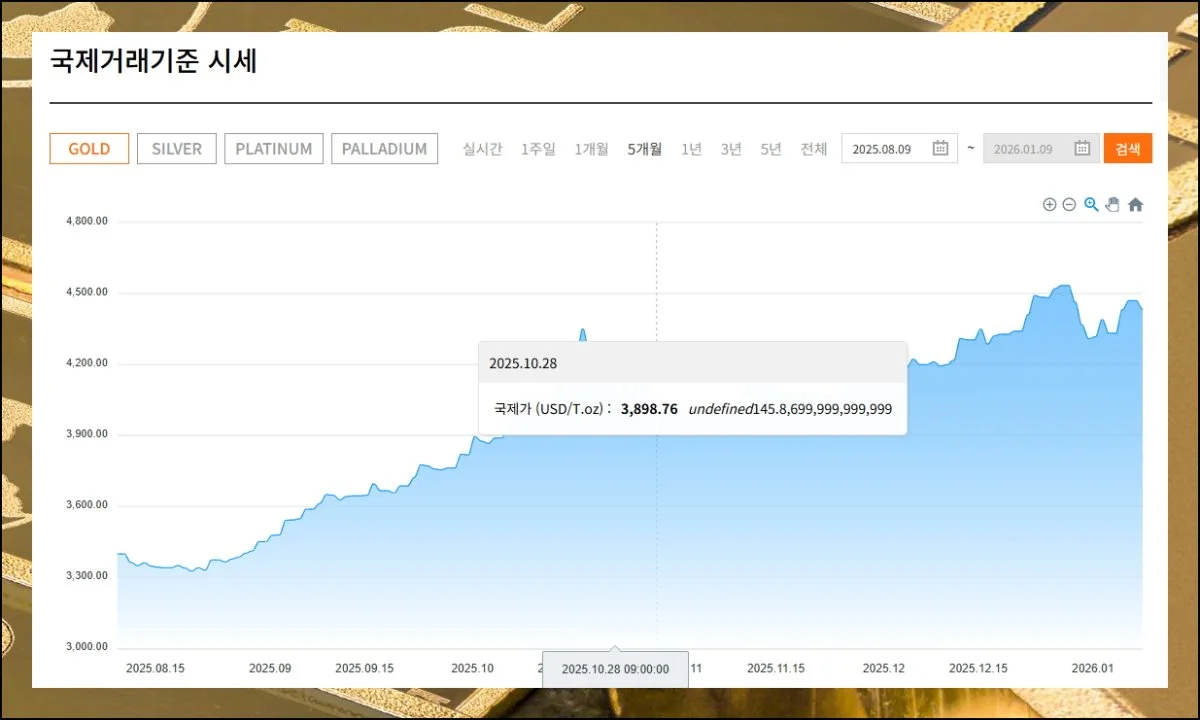Select the 3년 period range
This screenshot has width=1200, height=720.
pyautogui.click(x=731, y=149)
